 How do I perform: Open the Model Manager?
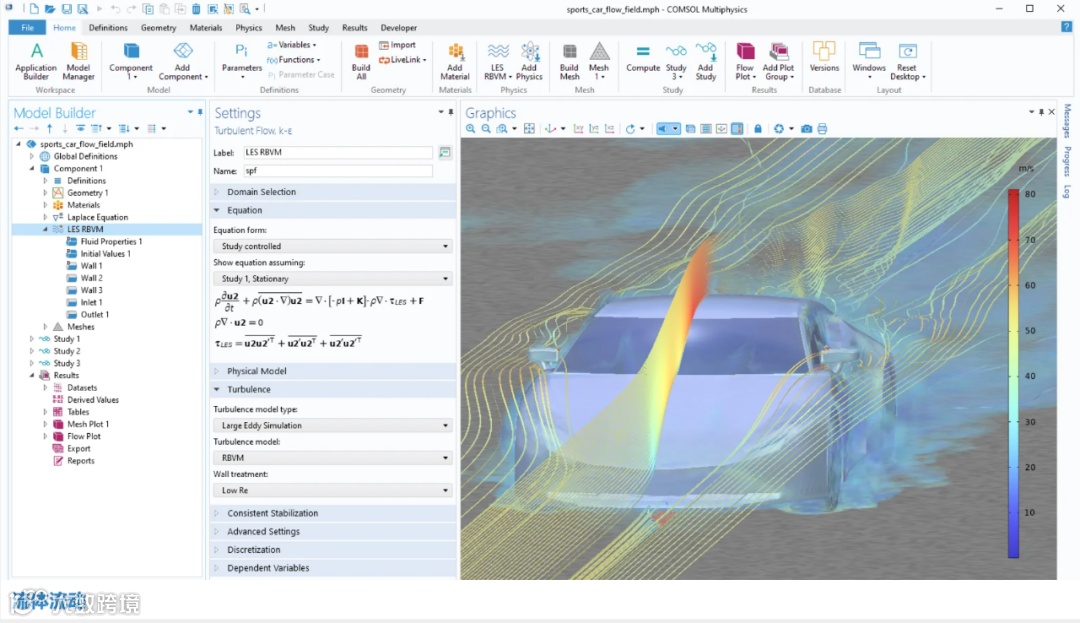[x=79, y=61]
